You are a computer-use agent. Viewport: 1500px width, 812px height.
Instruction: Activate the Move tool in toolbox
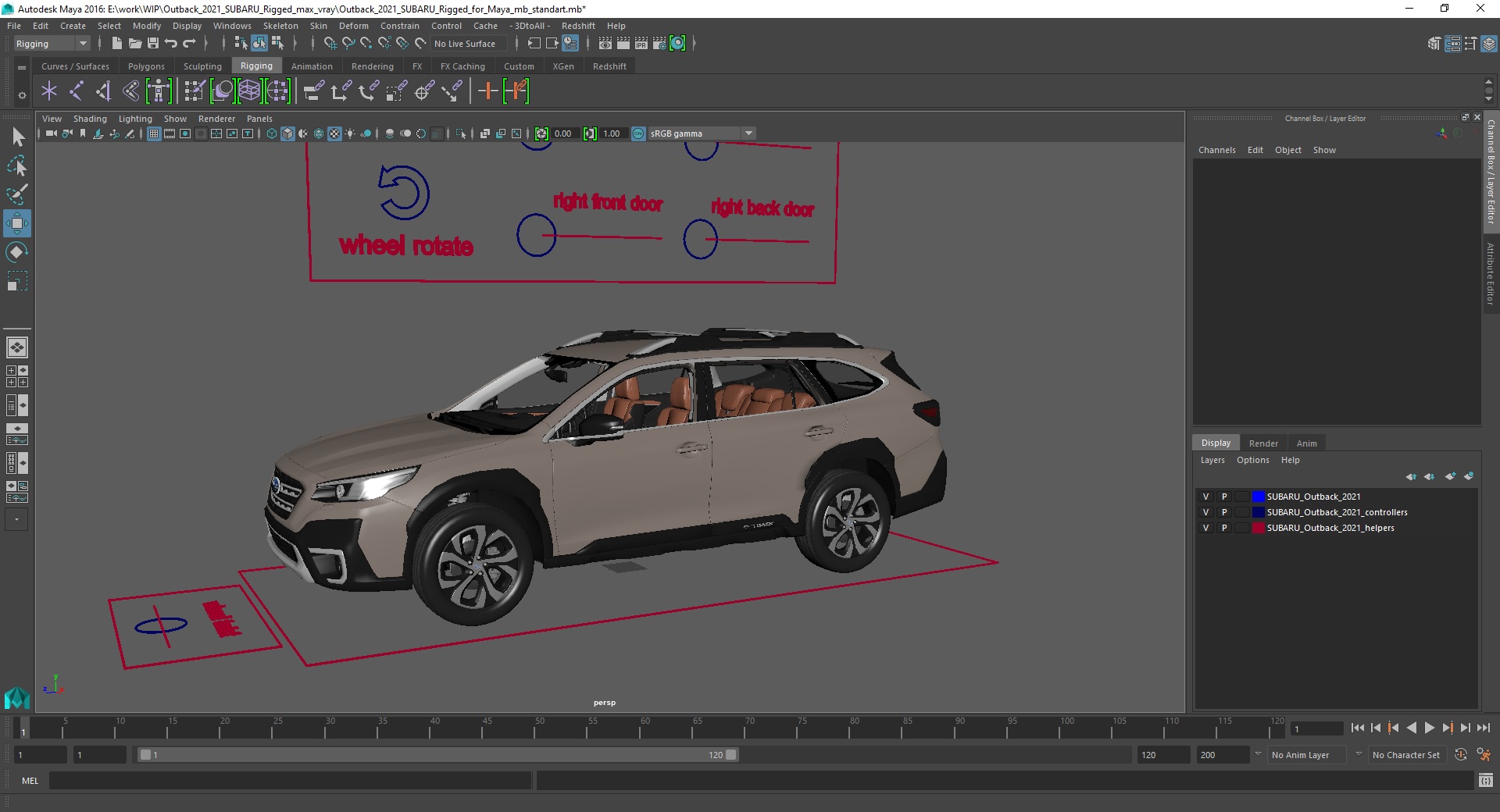[x=17, y=223]
